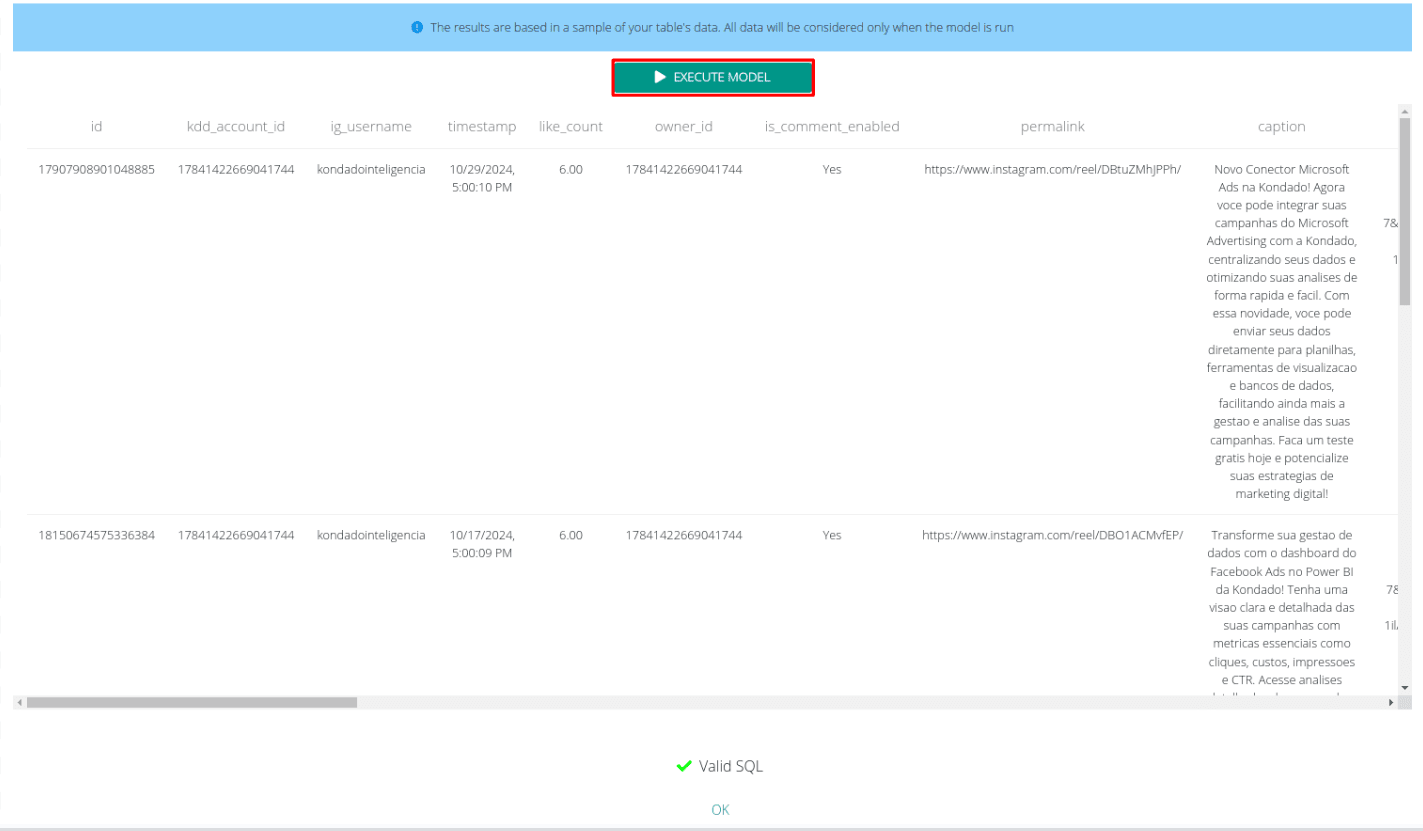
Task: Select the ig_username column header
Action: coord(371,127)
